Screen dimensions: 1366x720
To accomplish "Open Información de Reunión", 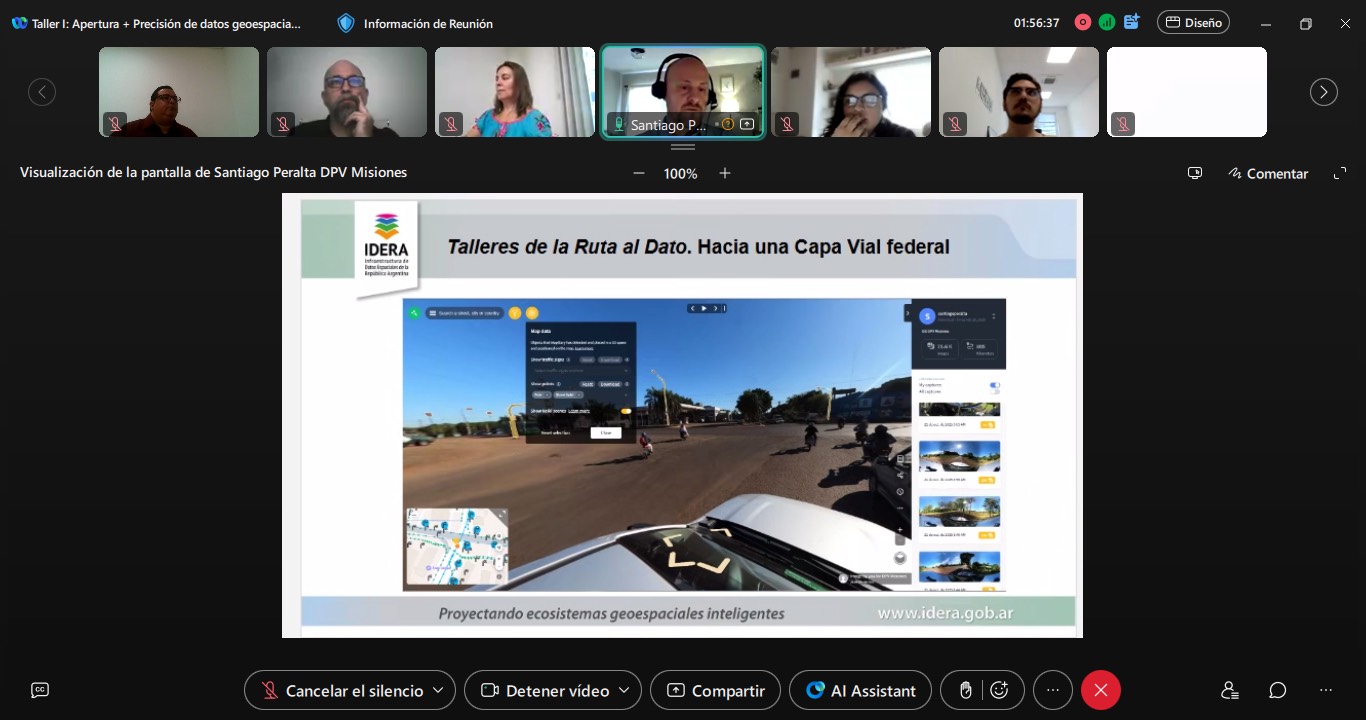I will tap(416, 23).
